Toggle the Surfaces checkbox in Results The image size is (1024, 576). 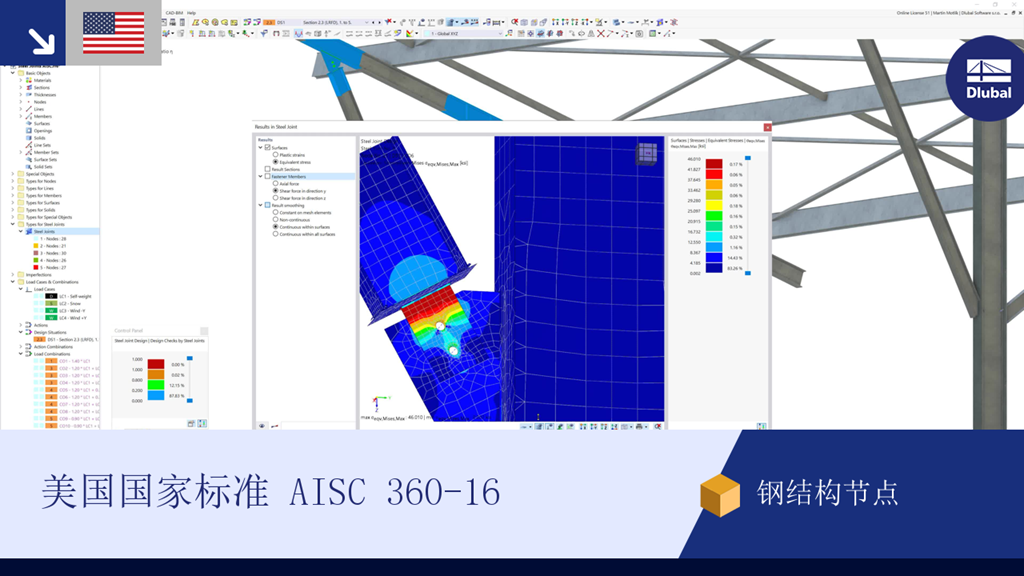[x=268, y=148]
